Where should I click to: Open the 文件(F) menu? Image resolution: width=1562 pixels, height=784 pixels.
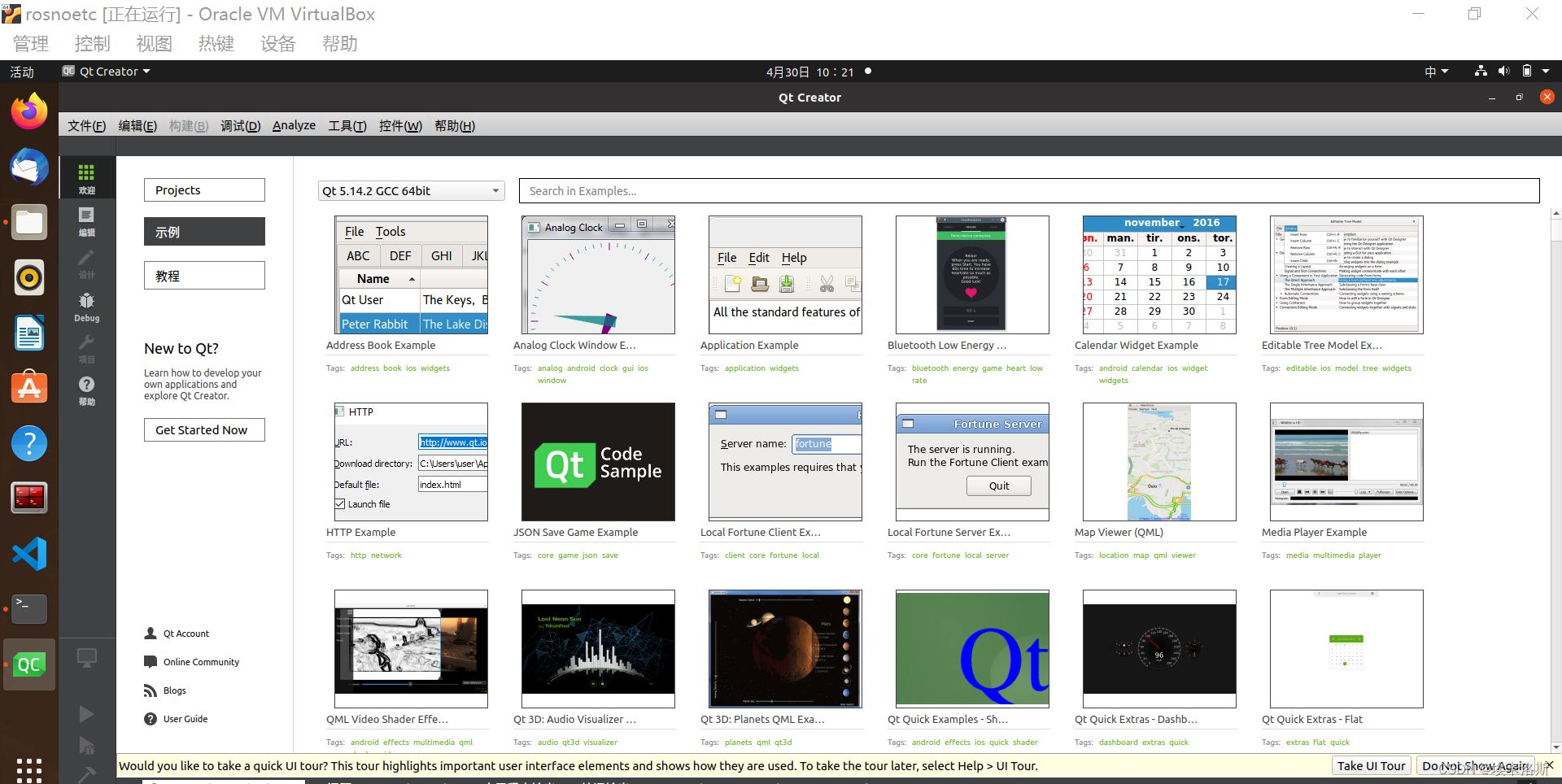[x=87, y=126]
